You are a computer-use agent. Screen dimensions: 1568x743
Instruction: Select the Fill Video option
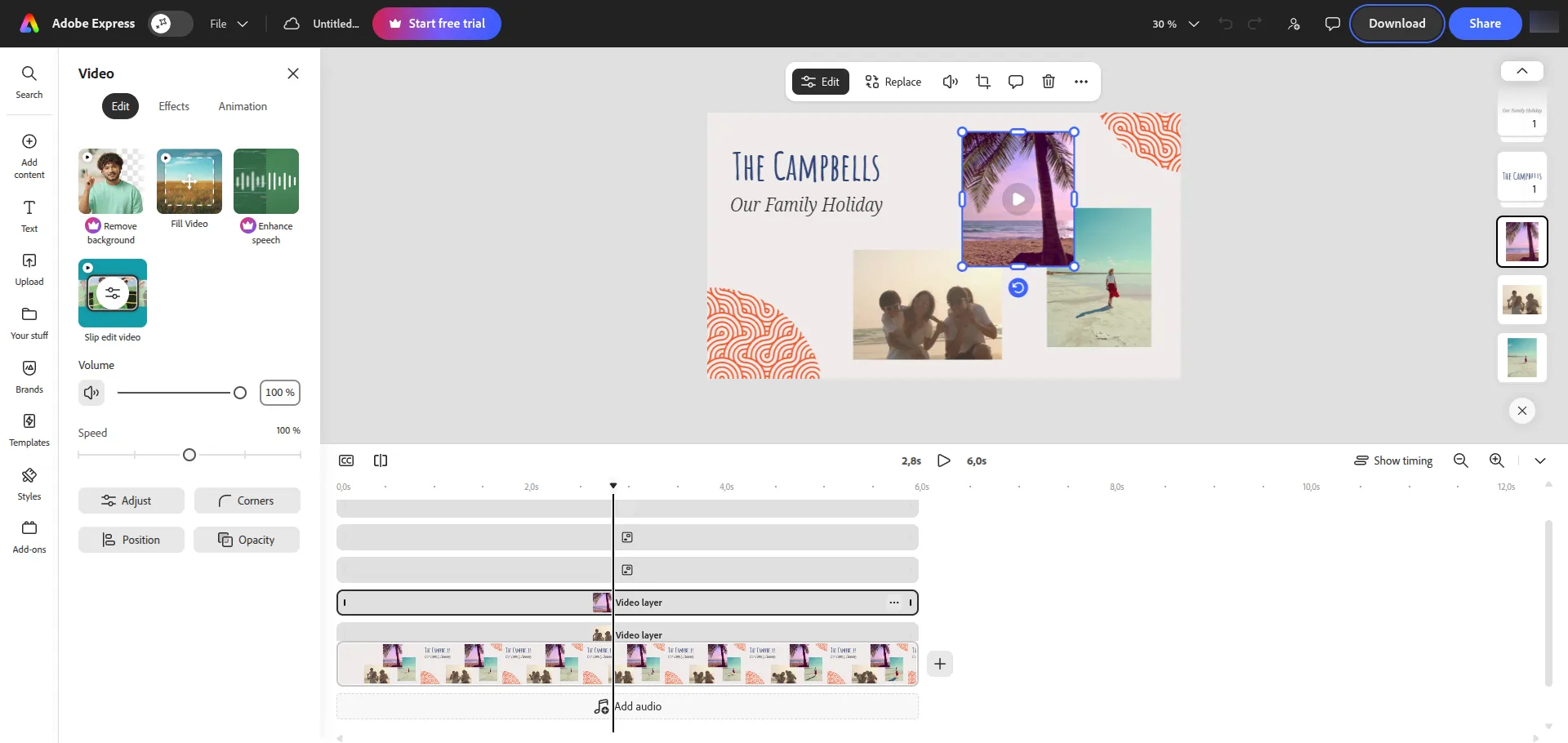189,189
